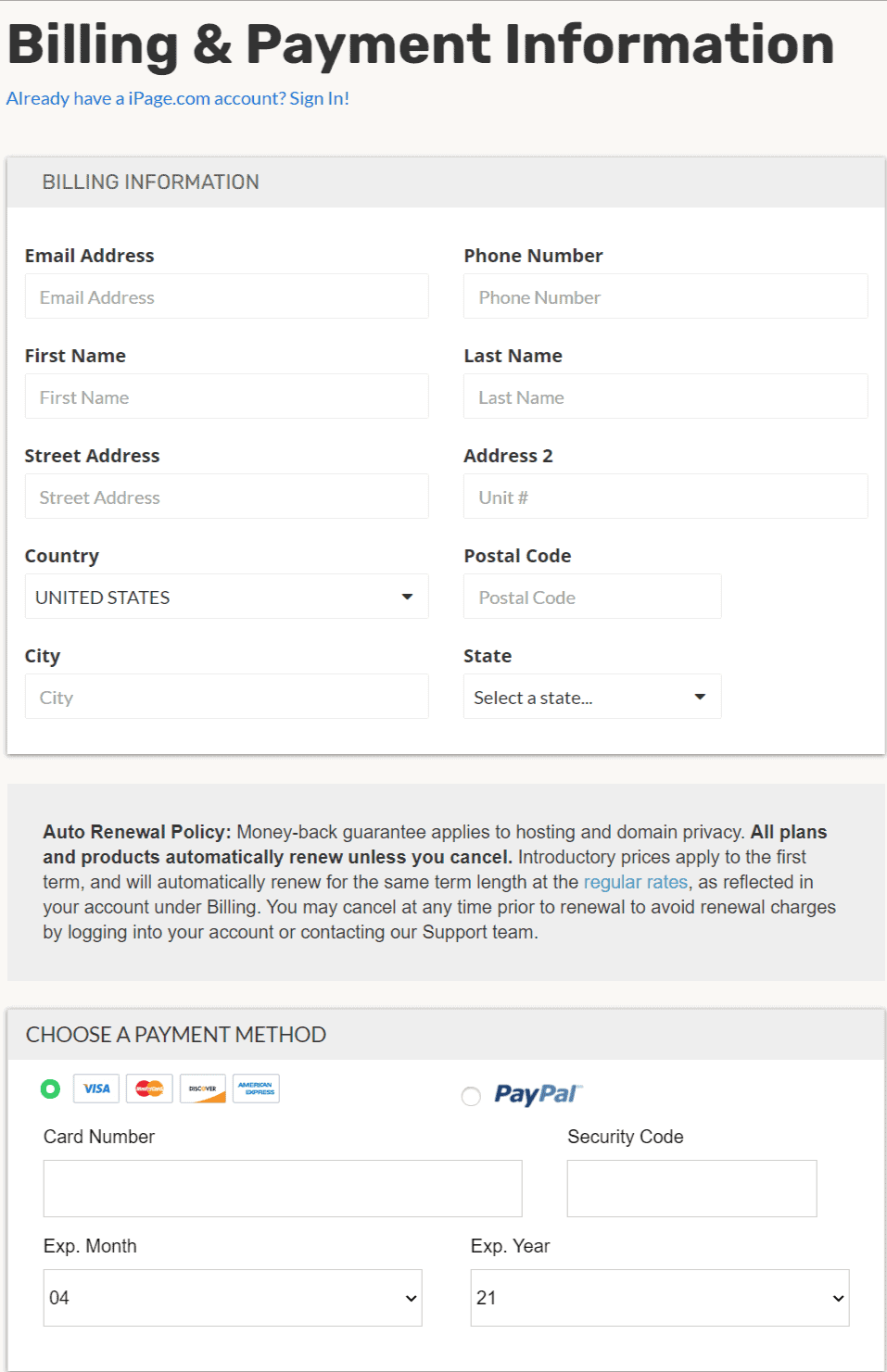This screenshot has height=1372, width=887.
Task: Click the First Name input
Action: coord(226,396)
